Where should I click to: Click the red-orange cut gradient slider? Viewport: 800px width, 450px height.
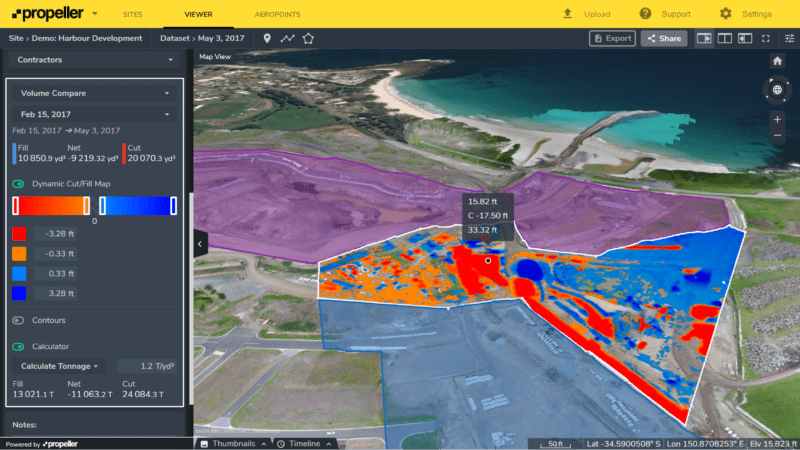click(51, 206)
